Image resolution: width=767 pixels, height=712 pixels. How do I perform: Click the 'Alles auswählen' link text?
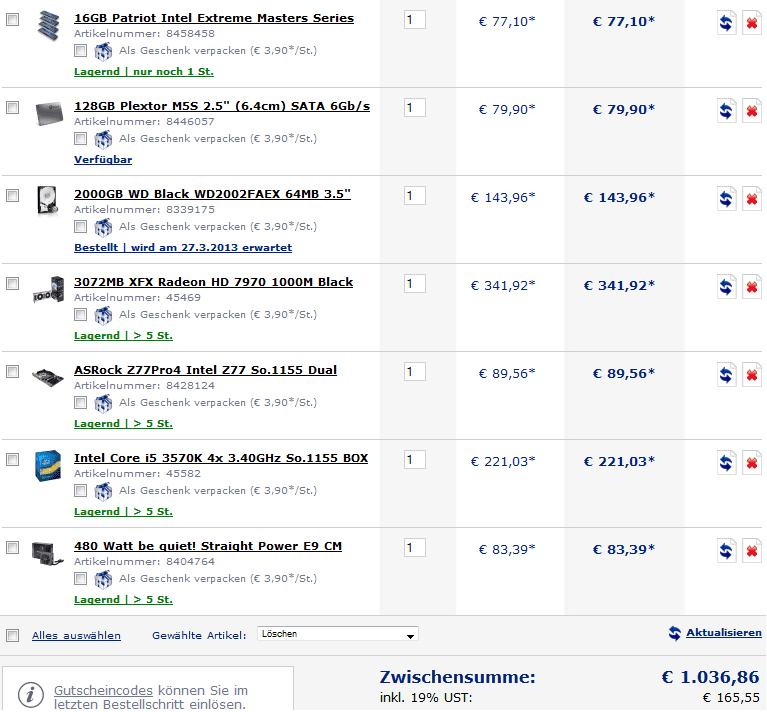76,635
